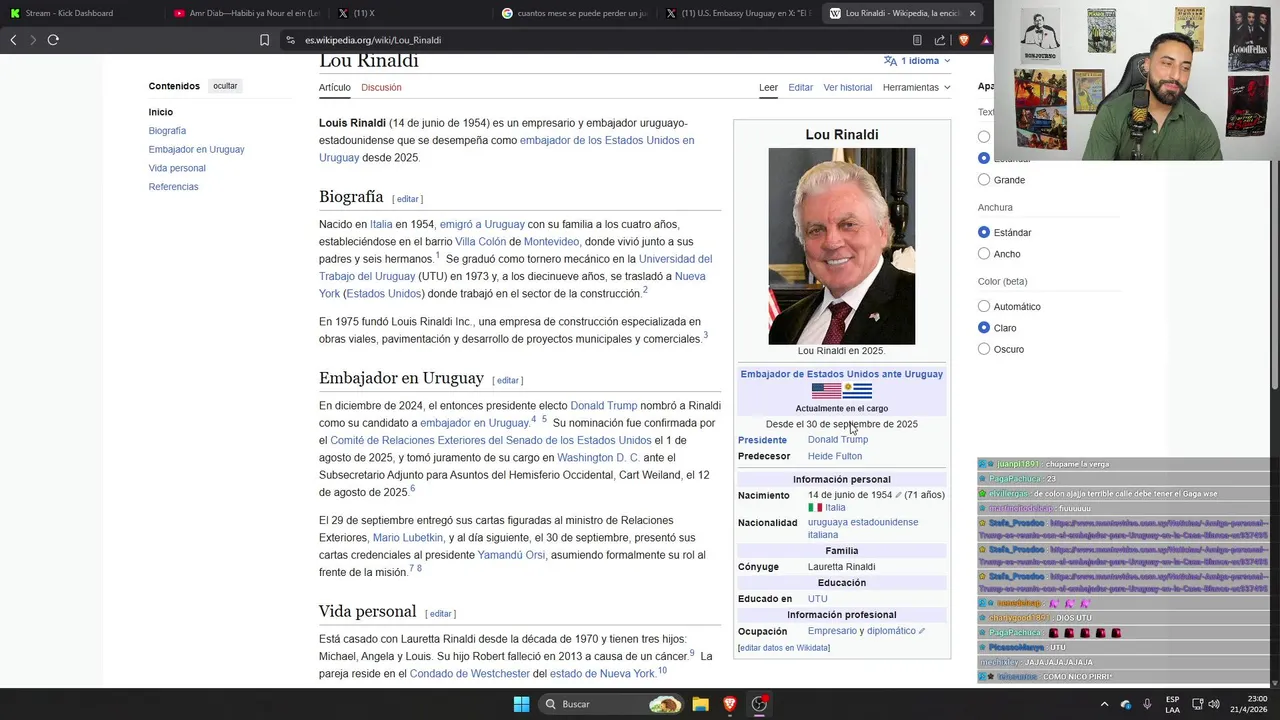Viewport: 1280px width, 720px height.
Task: Jump to Vida personal in contents
Action: pos(177,168)
